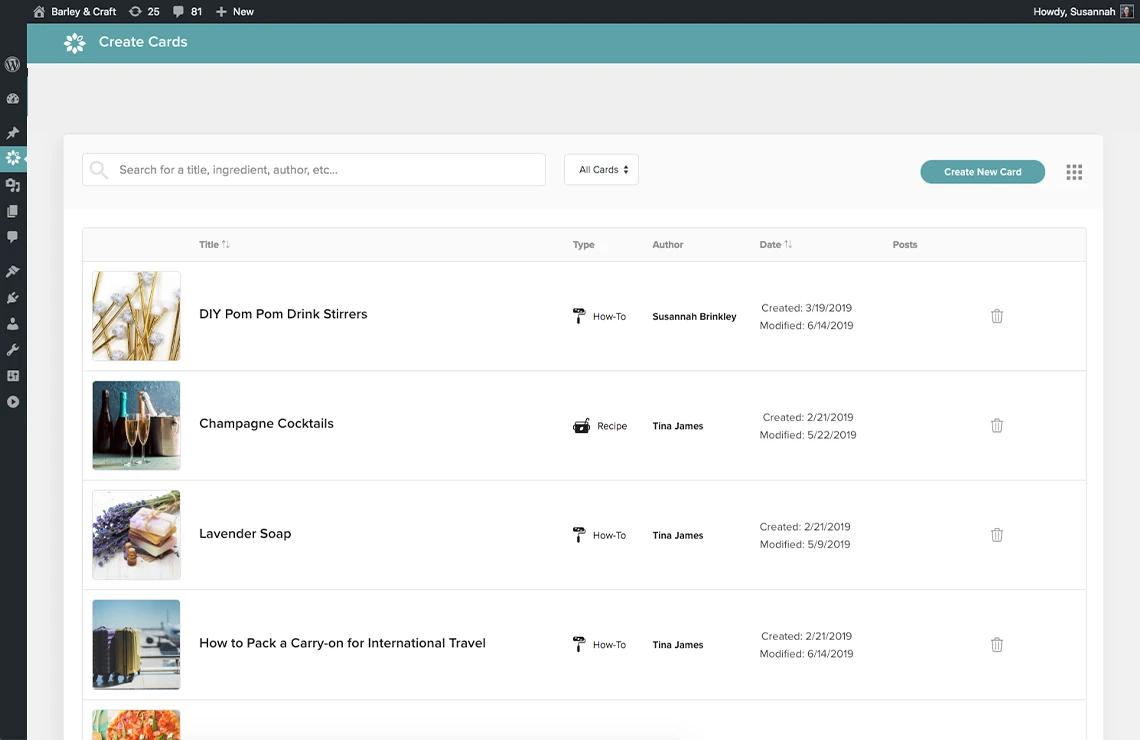Viewport: 1140px width, 740px height.
Task: Open the DIY Pom Pom Drink Stirrers title
Action: 283,314
